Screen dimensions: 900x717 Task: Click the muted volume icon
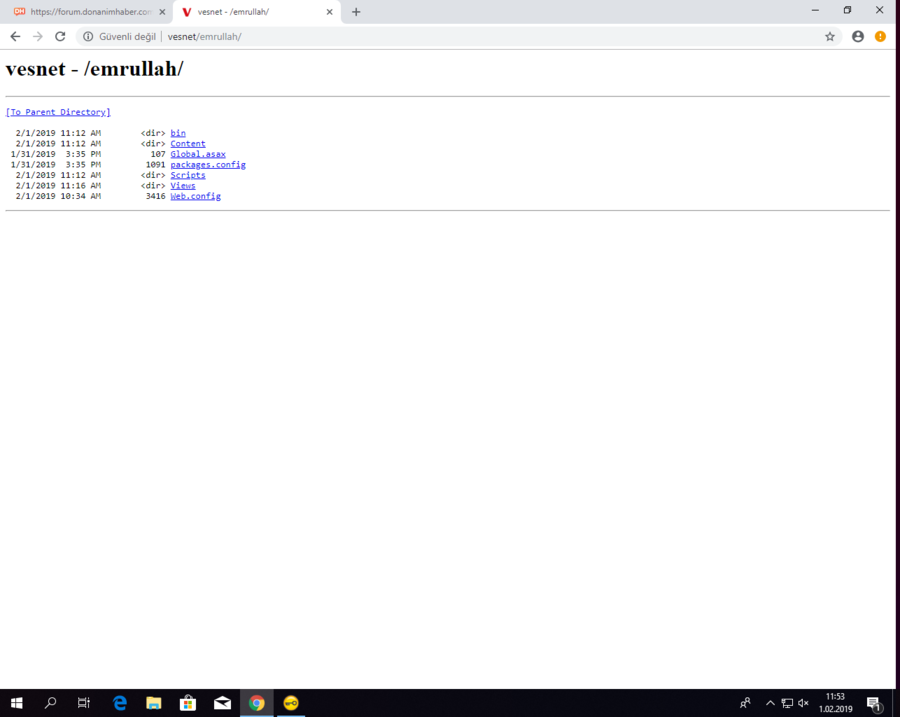[x=803, y=703]
